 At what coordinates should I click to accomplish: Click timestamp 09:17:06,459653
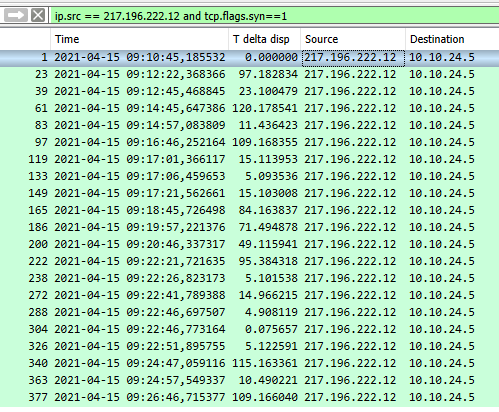coord(176,176)
